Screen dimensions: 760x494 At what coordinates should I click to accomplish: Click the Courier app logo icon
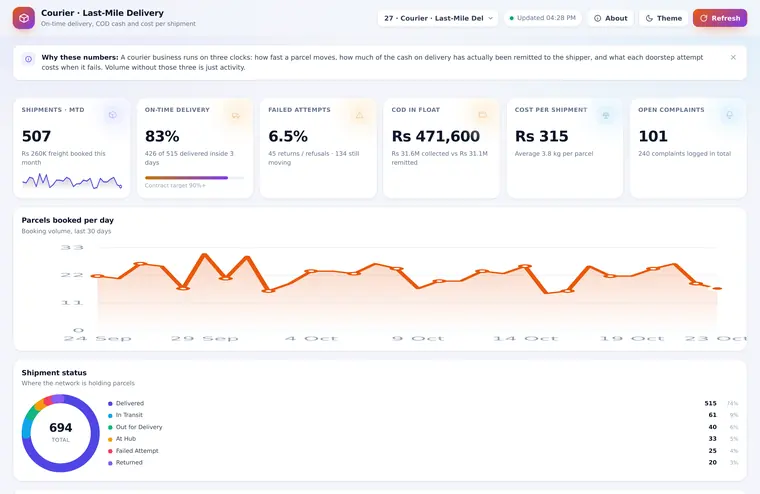(x=24, y=18)
